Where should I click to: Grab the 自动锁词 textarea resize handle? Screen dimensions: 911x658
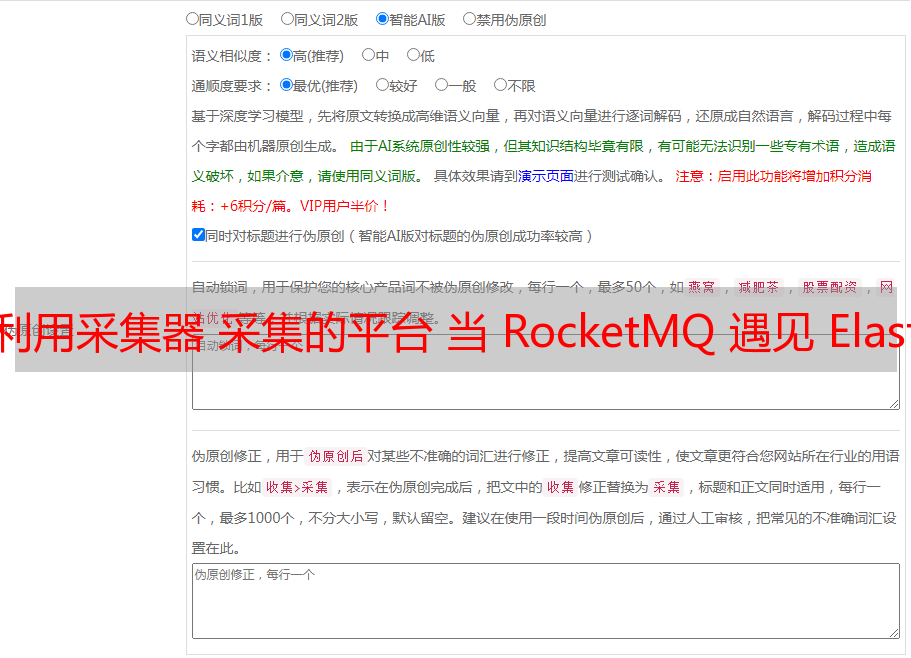[x=894, y=404]
